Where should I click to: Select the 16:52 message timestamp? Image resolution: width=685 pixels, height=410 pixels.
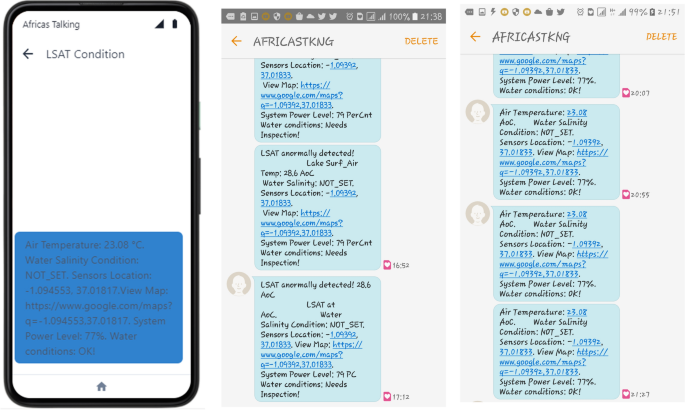click(401, 265)
